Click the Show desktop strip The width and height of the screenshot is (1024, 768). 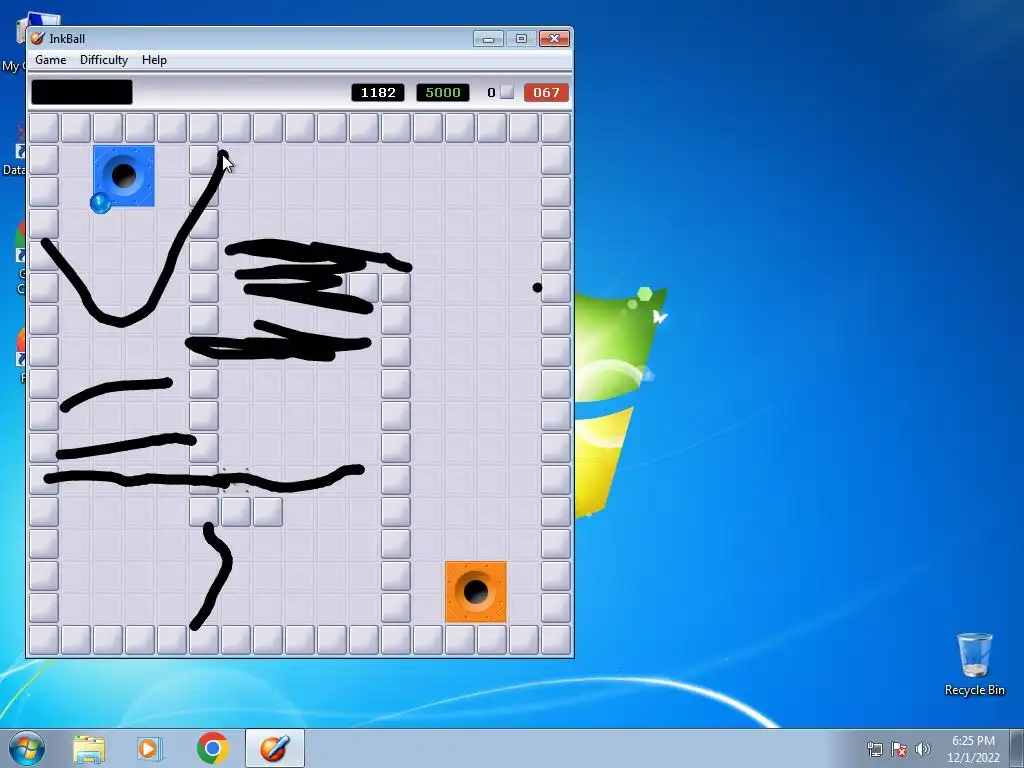point(1017,748)
